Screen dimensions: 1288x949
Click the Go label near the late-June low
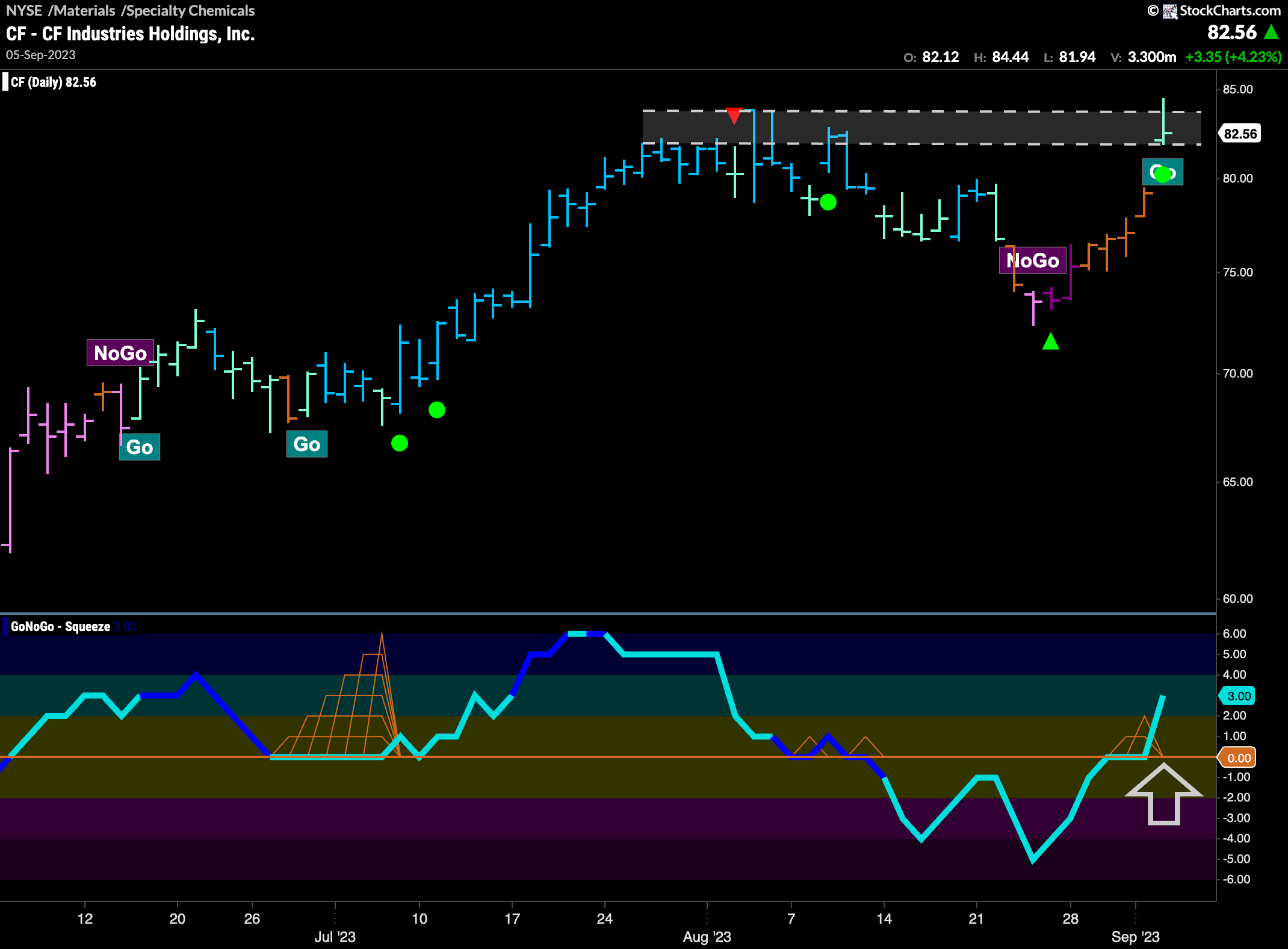(307, 444)
